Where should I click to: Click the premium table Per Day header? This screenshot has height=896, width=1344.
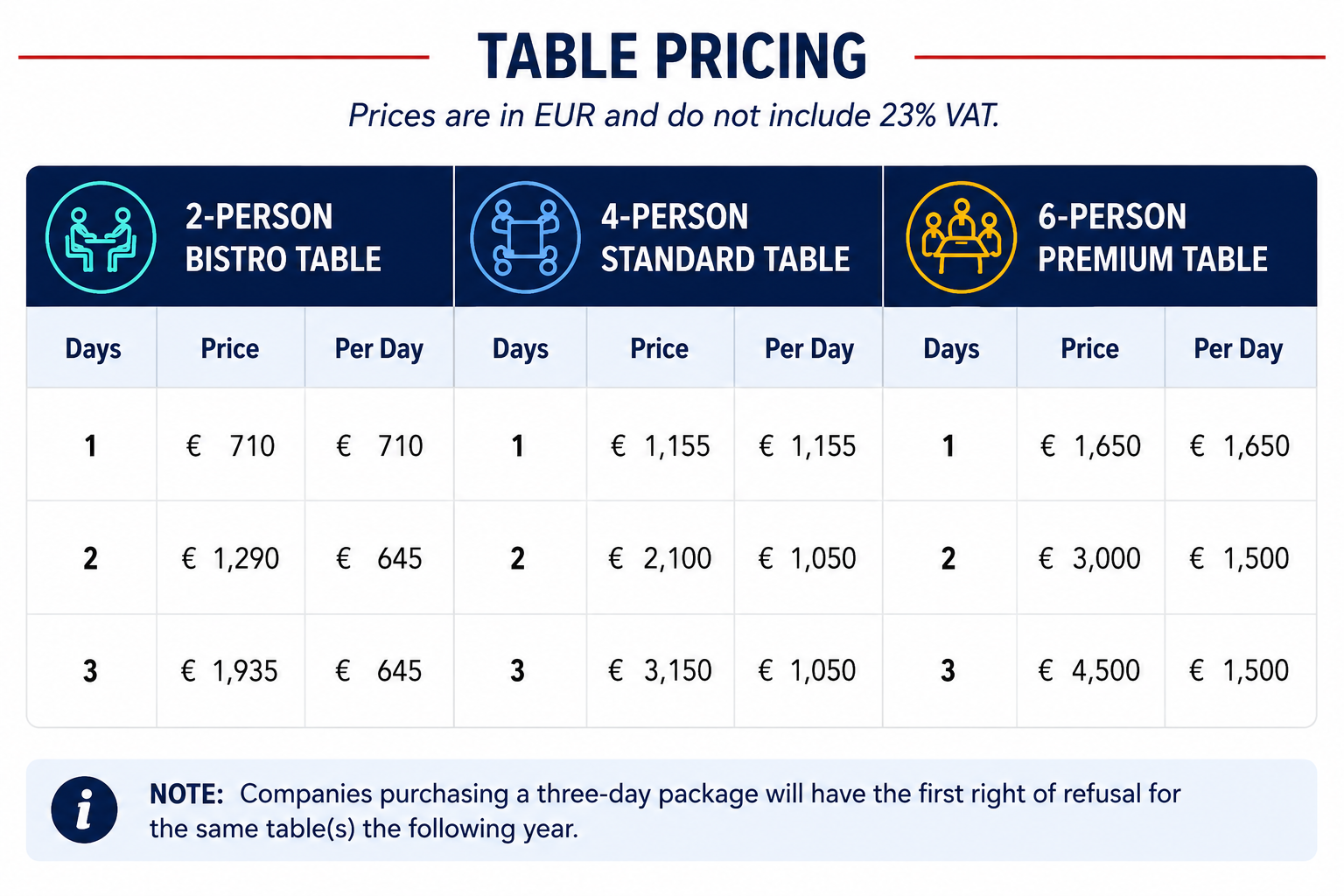1238,348
